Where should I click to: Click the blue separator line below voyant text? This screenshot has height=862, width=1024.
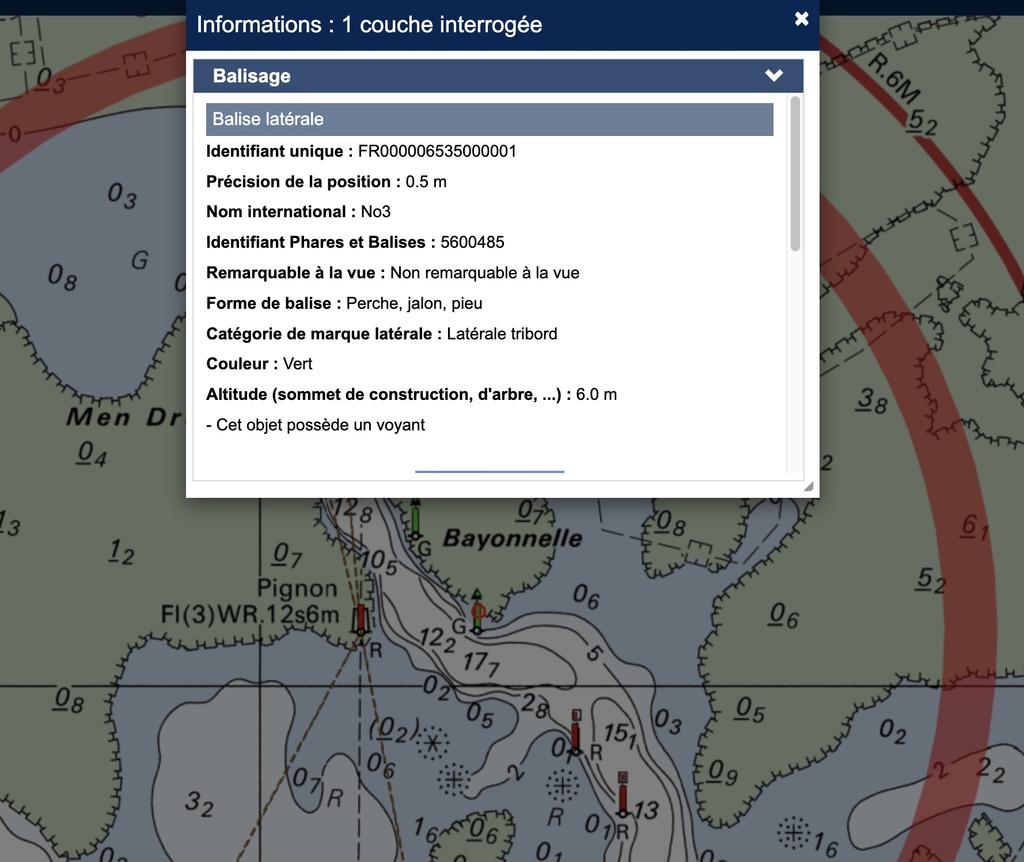(489, 471)
